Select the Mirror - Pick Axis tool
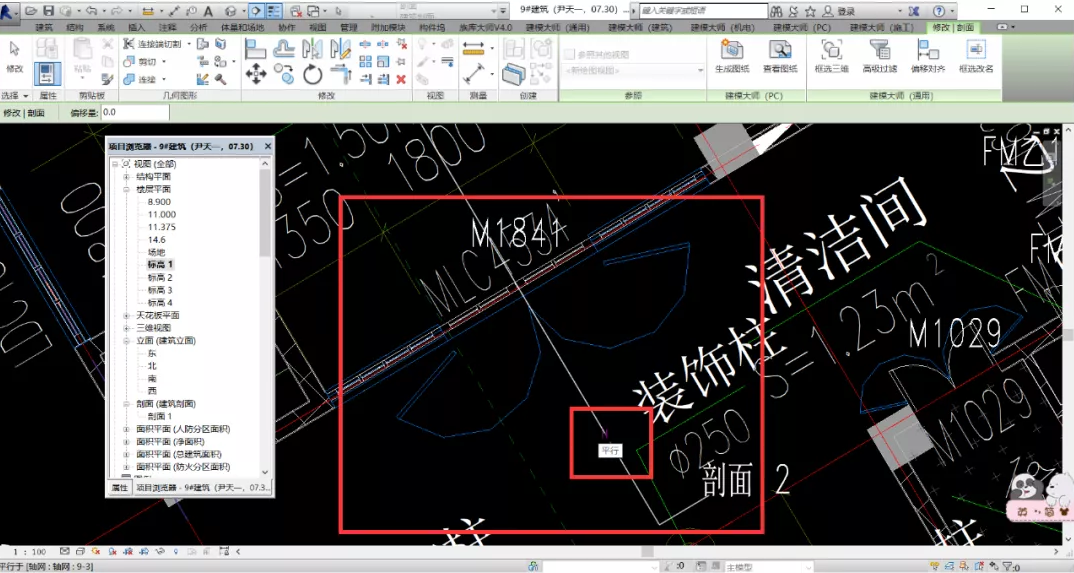 [312, 48]
